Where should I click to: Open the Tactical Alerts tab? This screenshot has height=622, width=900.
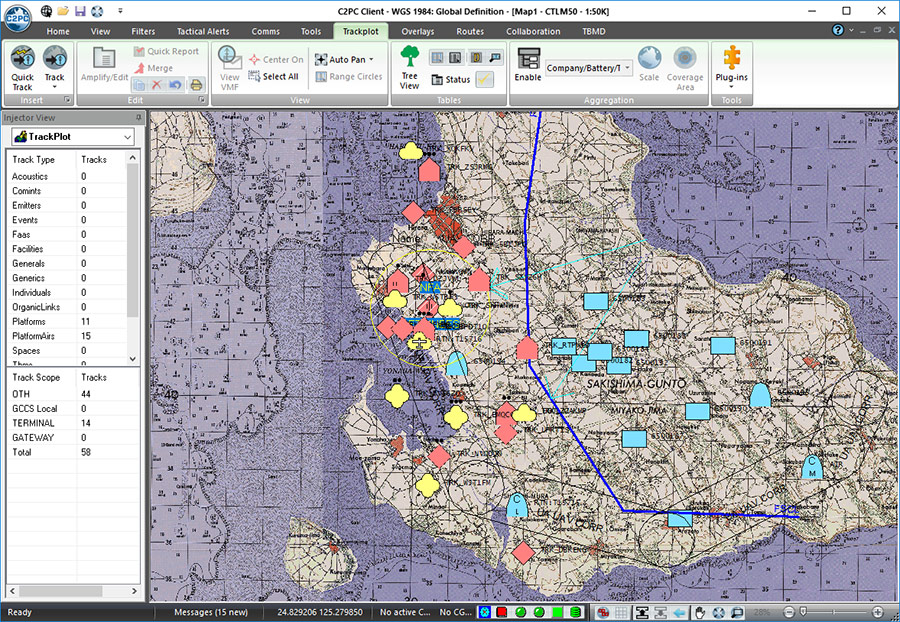[x=203, y=31]
